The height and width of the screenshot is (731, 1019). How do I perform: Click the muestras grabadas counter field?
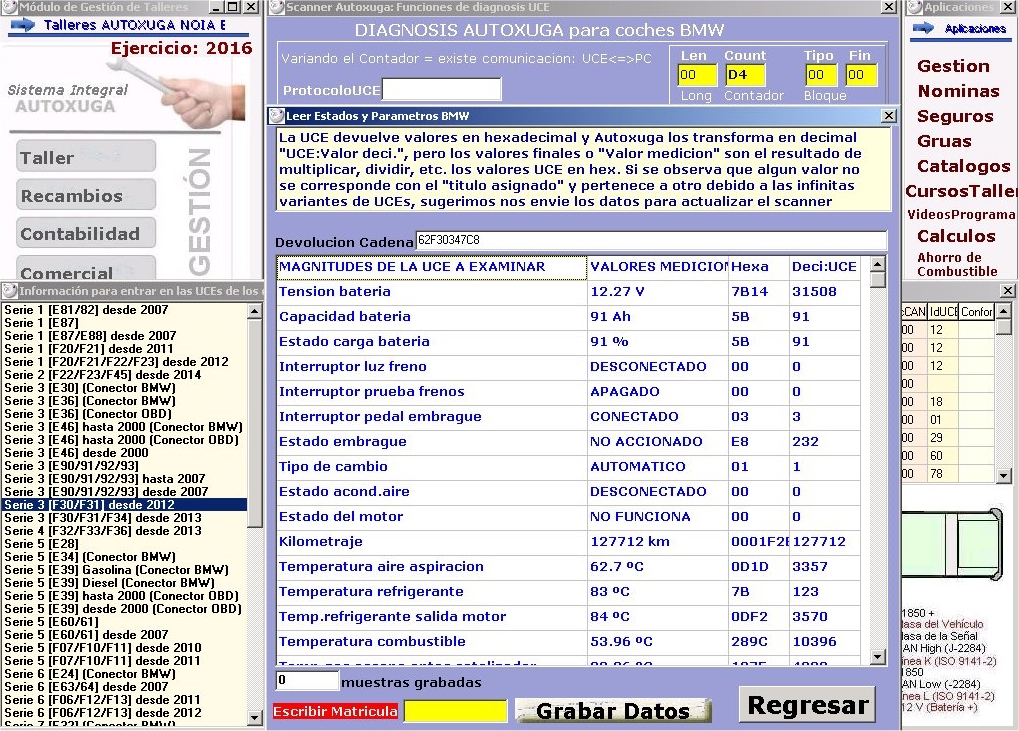(x=307, y=681)
